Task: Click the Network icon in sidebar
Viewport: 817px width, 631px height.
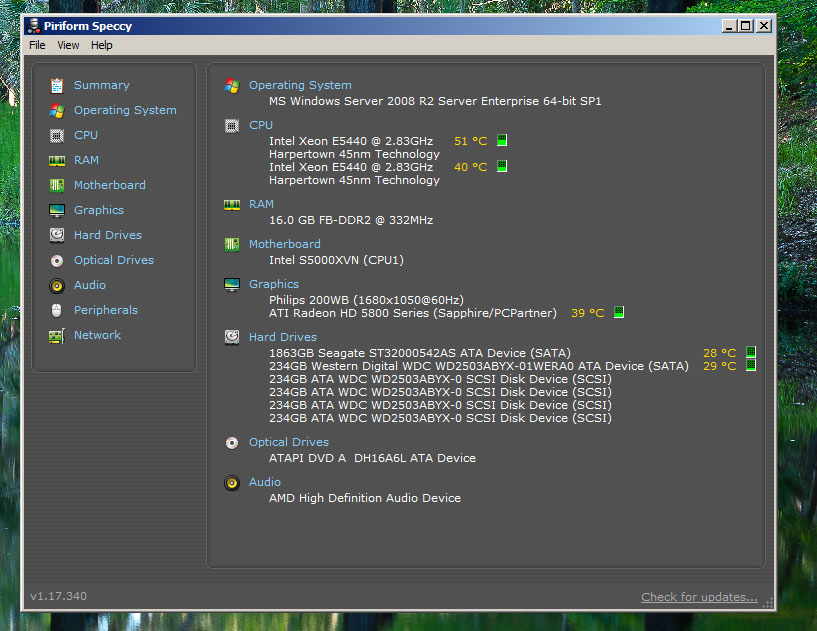Action: click(x=57, y=335)
